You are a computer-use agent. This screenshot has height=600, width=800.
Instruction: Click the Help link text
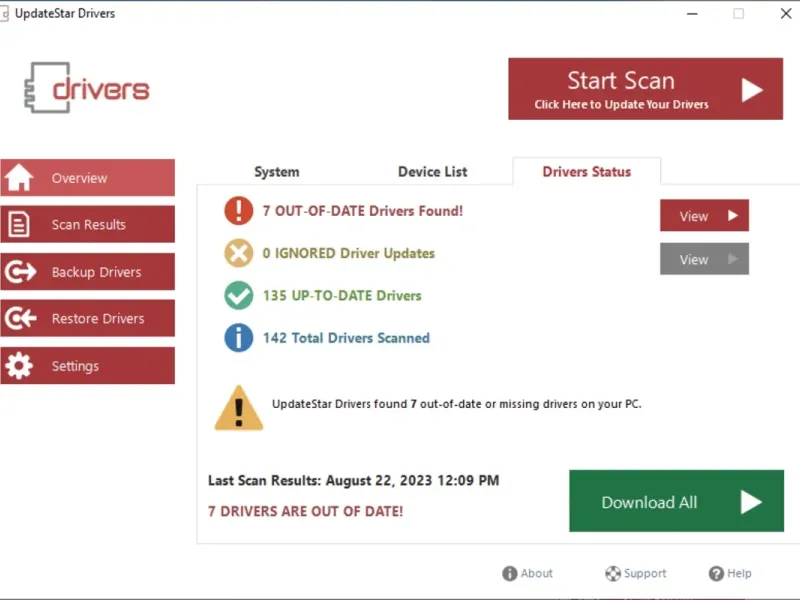739,573
